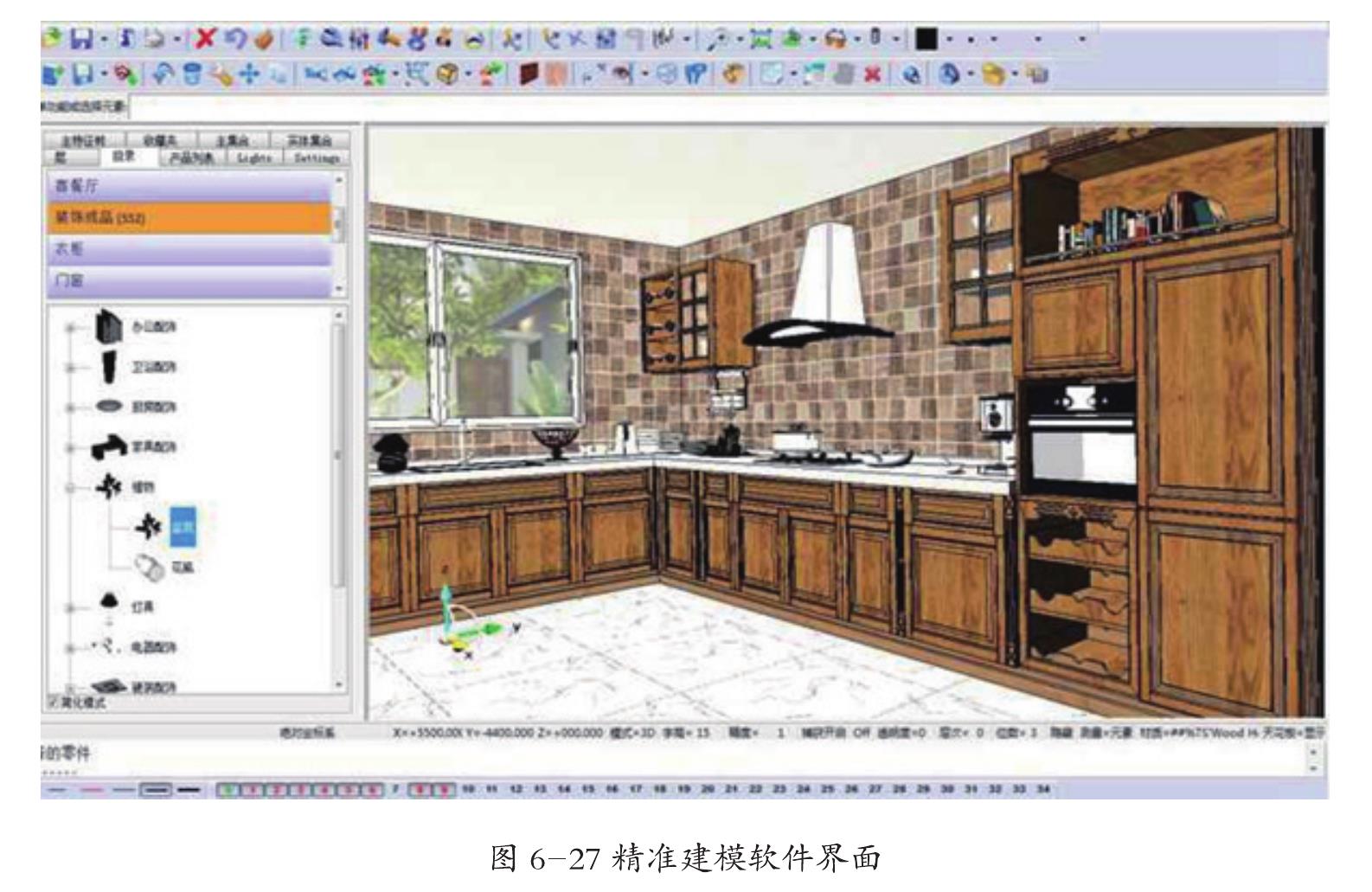The image size is (1372, 892).
Task: Collapse the 植物 tree node
Action: coord(71,488)
